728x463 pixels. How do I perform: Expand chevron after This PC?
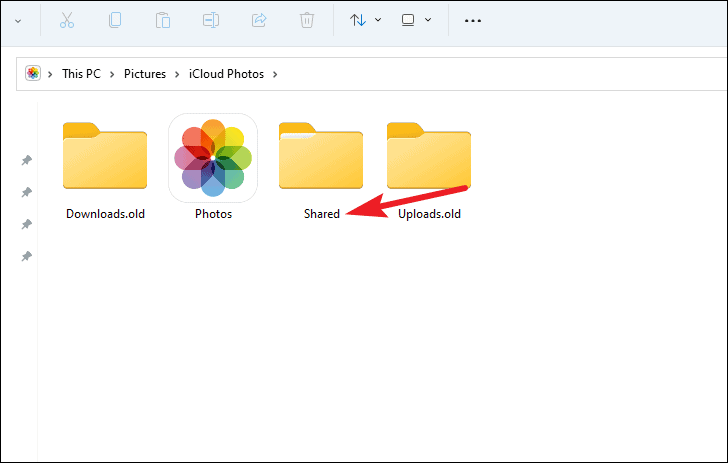coord(112,74)
